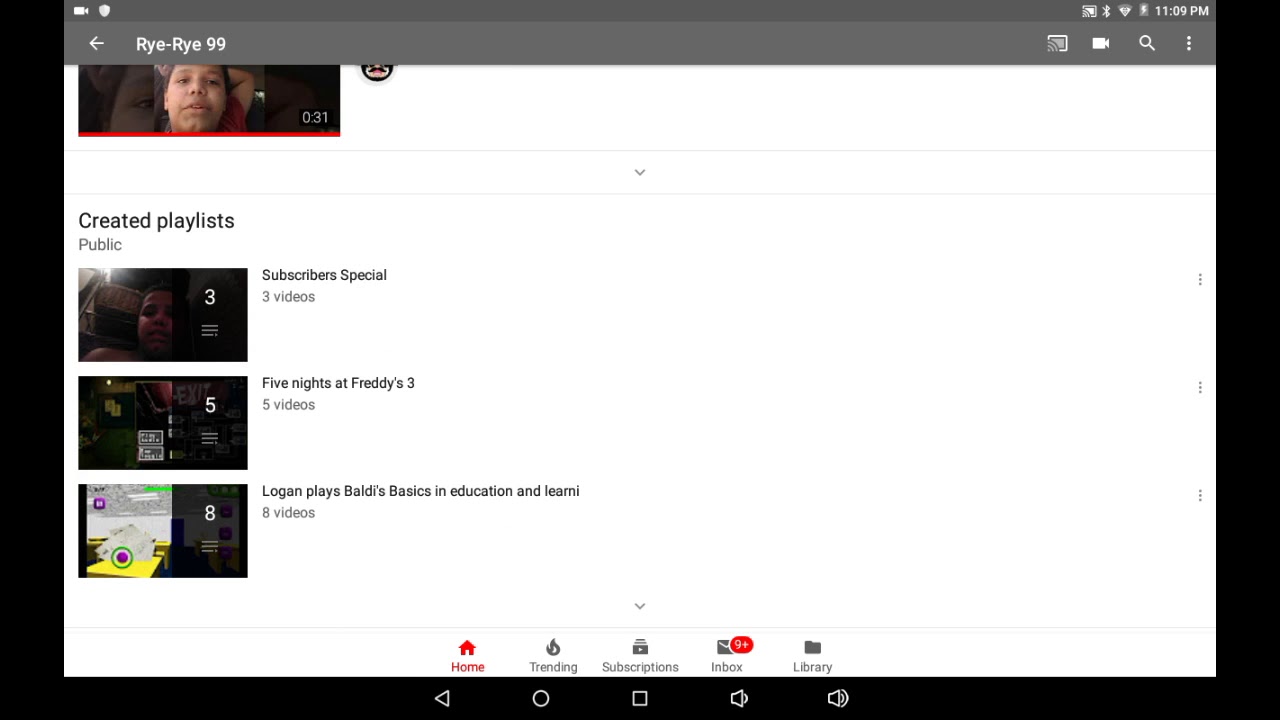The width and height of the screenshot is (1280, 720).
Task: Open options menu for Subscribers Special playlist
Action: coord(1200,280)
